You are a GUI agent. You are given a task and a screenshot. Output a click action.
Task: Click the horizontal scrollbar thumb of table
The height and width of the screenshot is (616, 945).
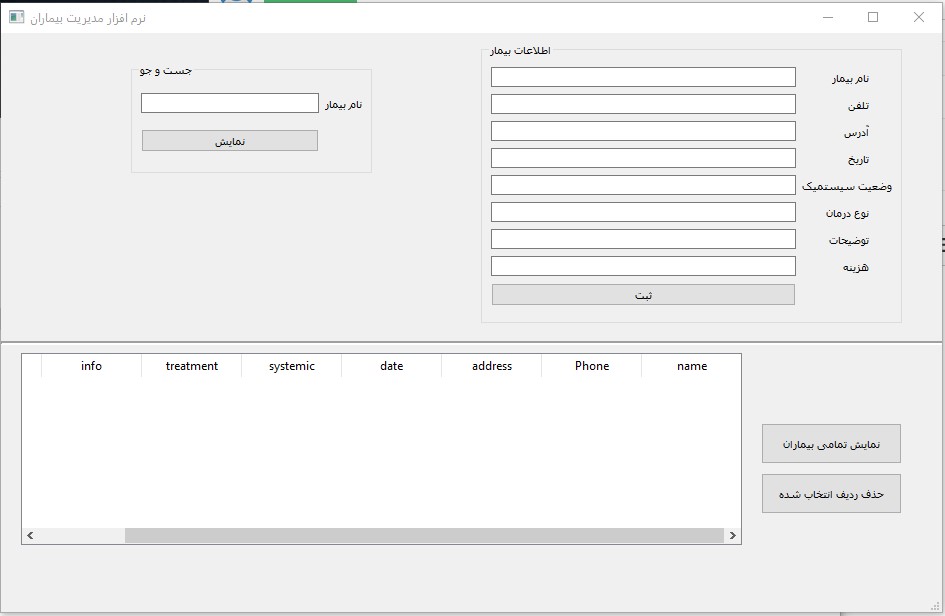pos(424,536)
